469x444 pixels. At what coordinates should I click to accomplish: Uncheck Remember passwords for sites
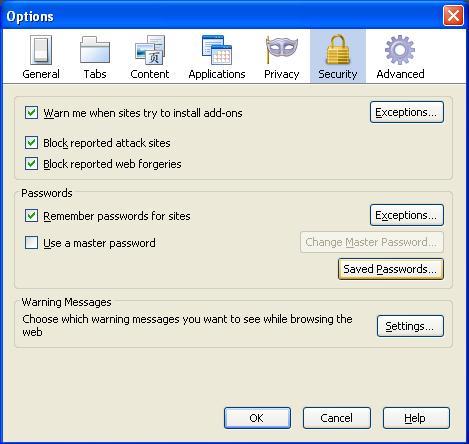(x=31, y=216)
